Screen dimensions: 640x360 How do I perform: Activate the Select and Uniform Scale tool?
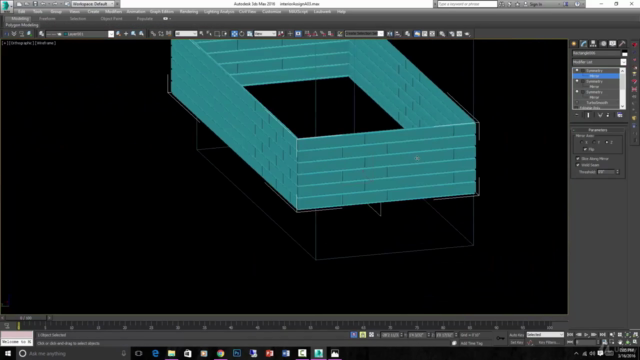249,34
